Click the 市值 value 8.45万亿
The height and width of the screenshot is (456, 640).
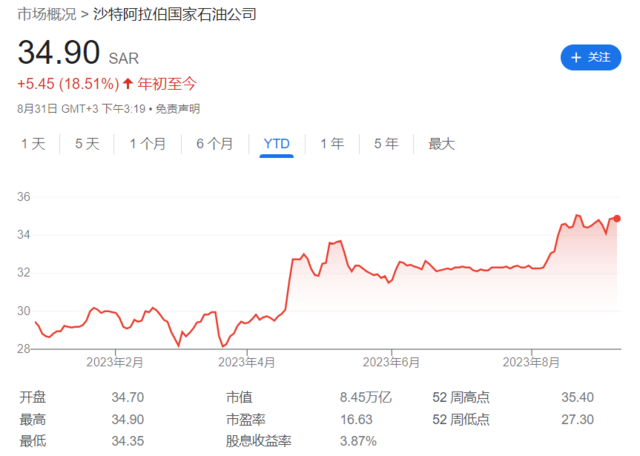366,397
